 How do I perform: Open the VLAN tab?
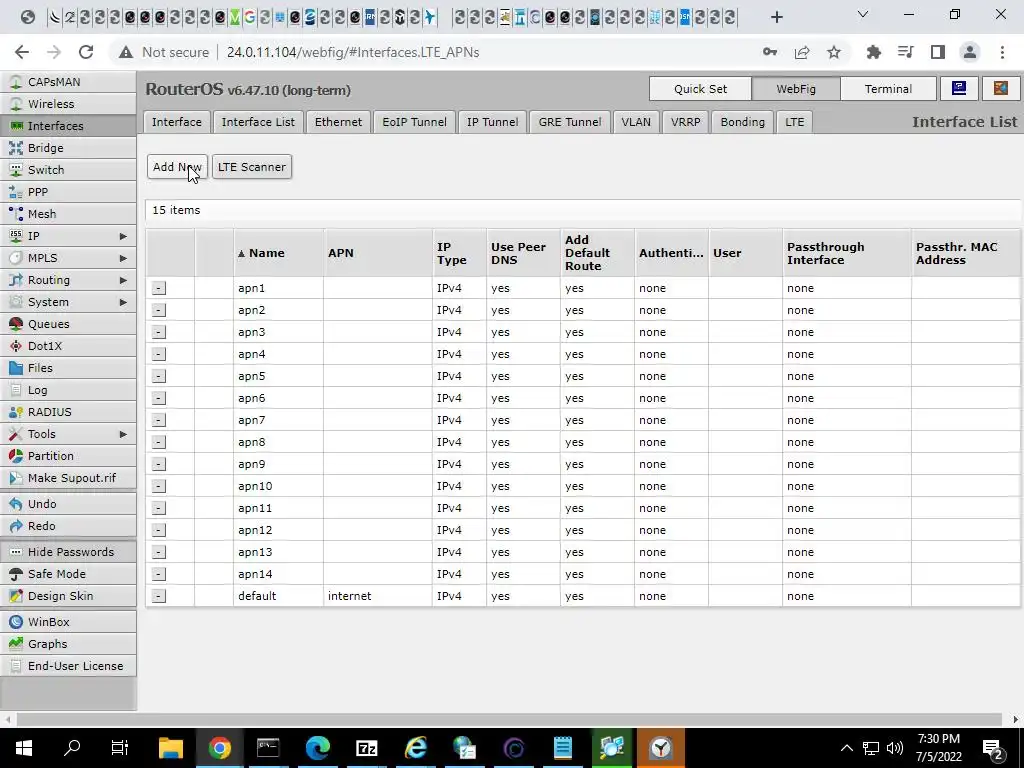click(x=636, y=122)
